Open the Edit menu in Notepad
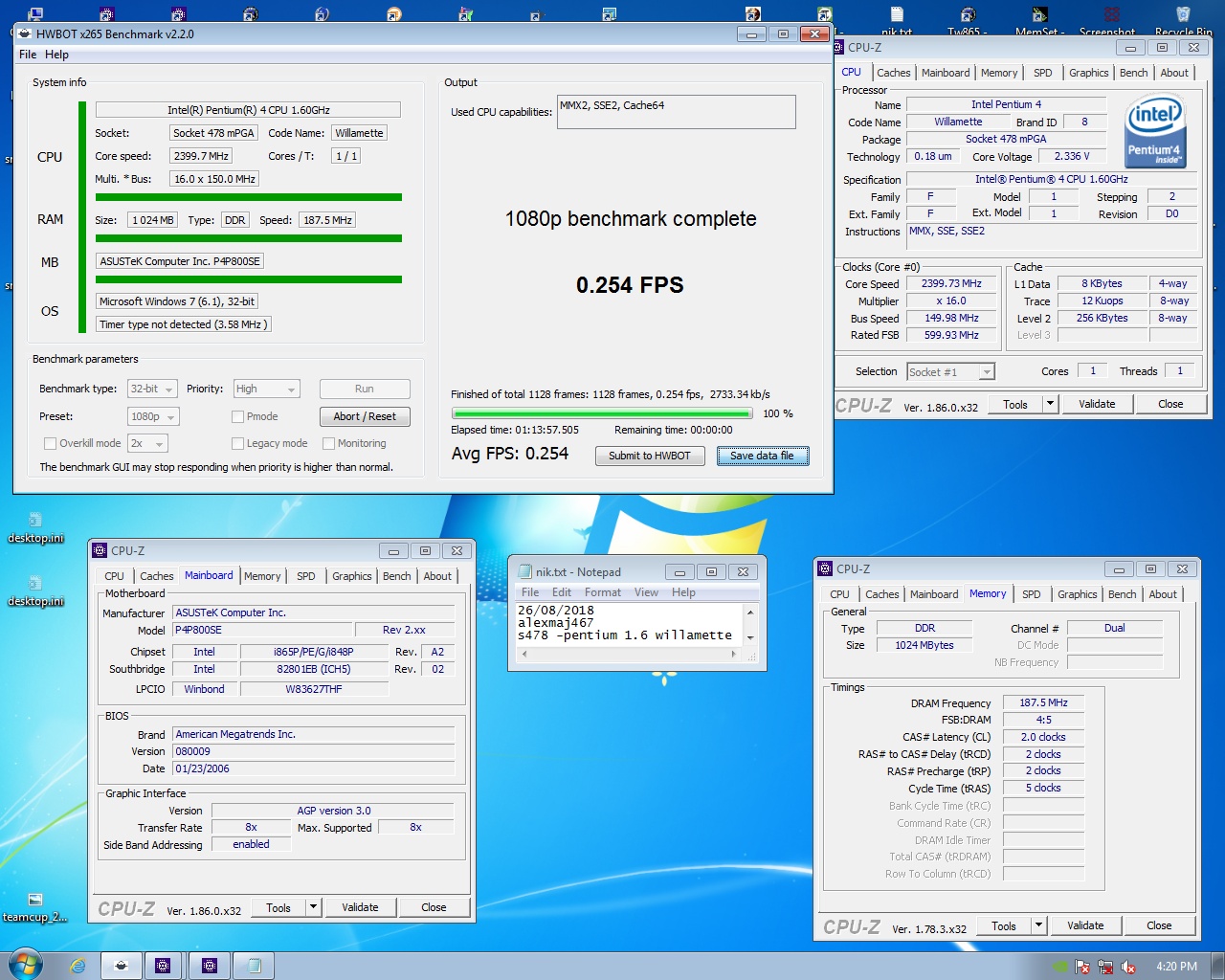 (562, 592)
